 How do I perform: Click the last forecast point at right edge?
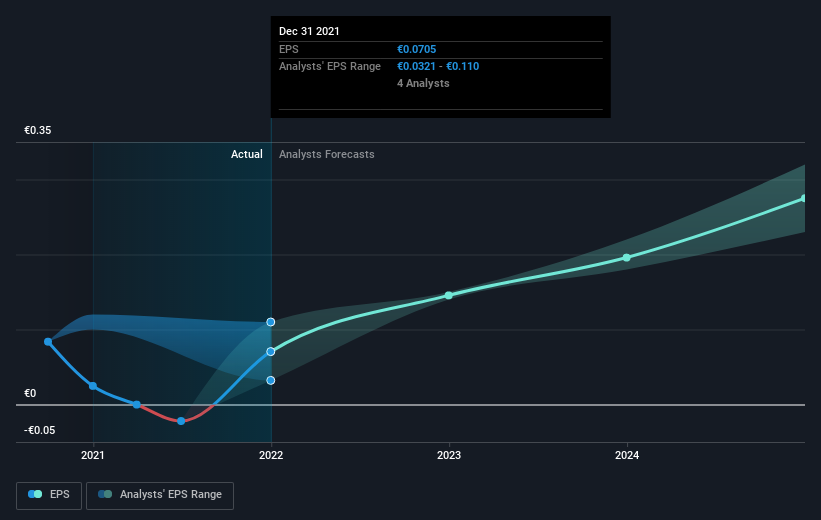click(804, 198)
